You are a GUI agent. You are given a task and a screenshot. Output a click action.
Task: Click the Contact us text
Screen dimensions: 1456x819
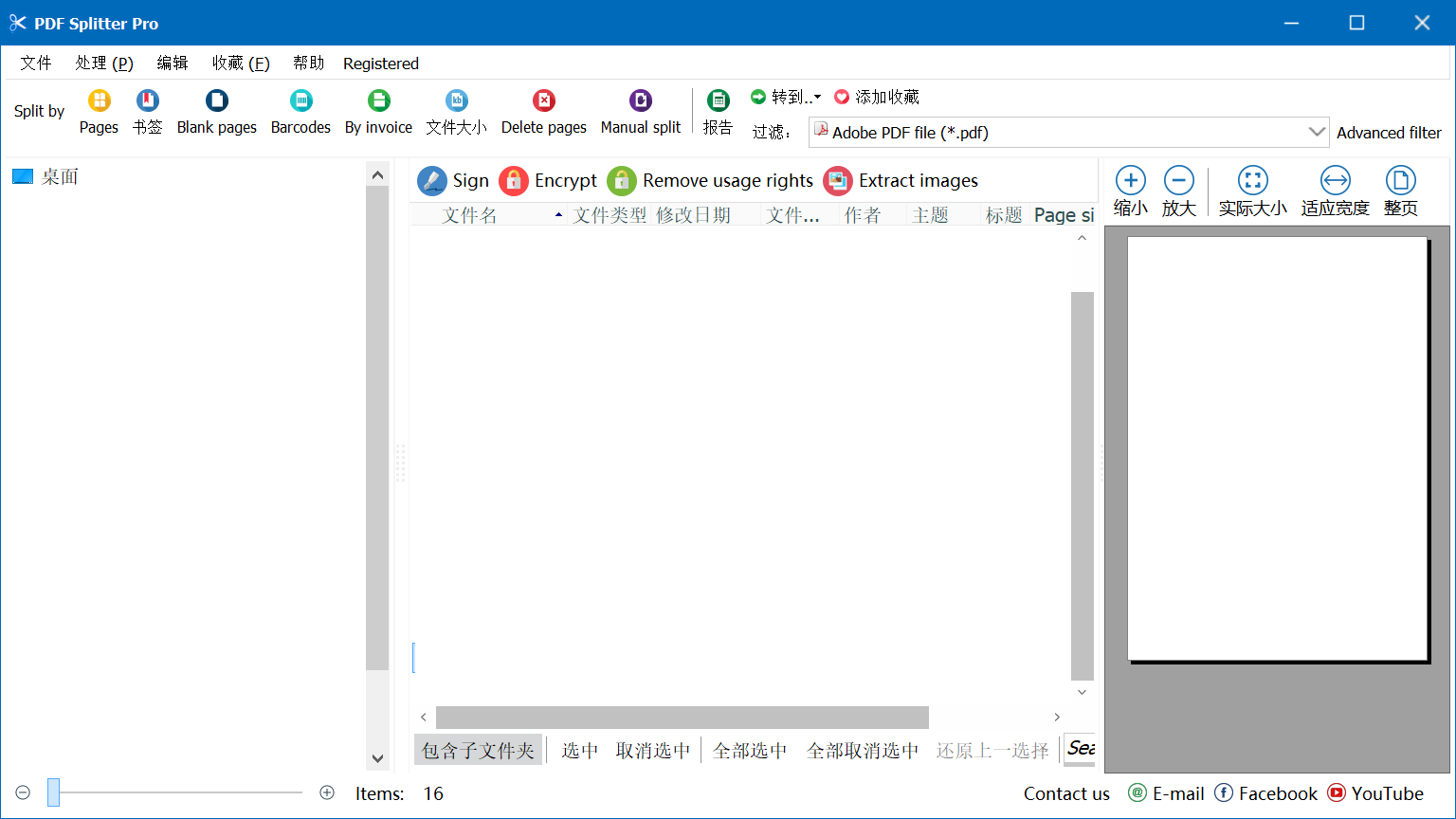point(1066,793)
